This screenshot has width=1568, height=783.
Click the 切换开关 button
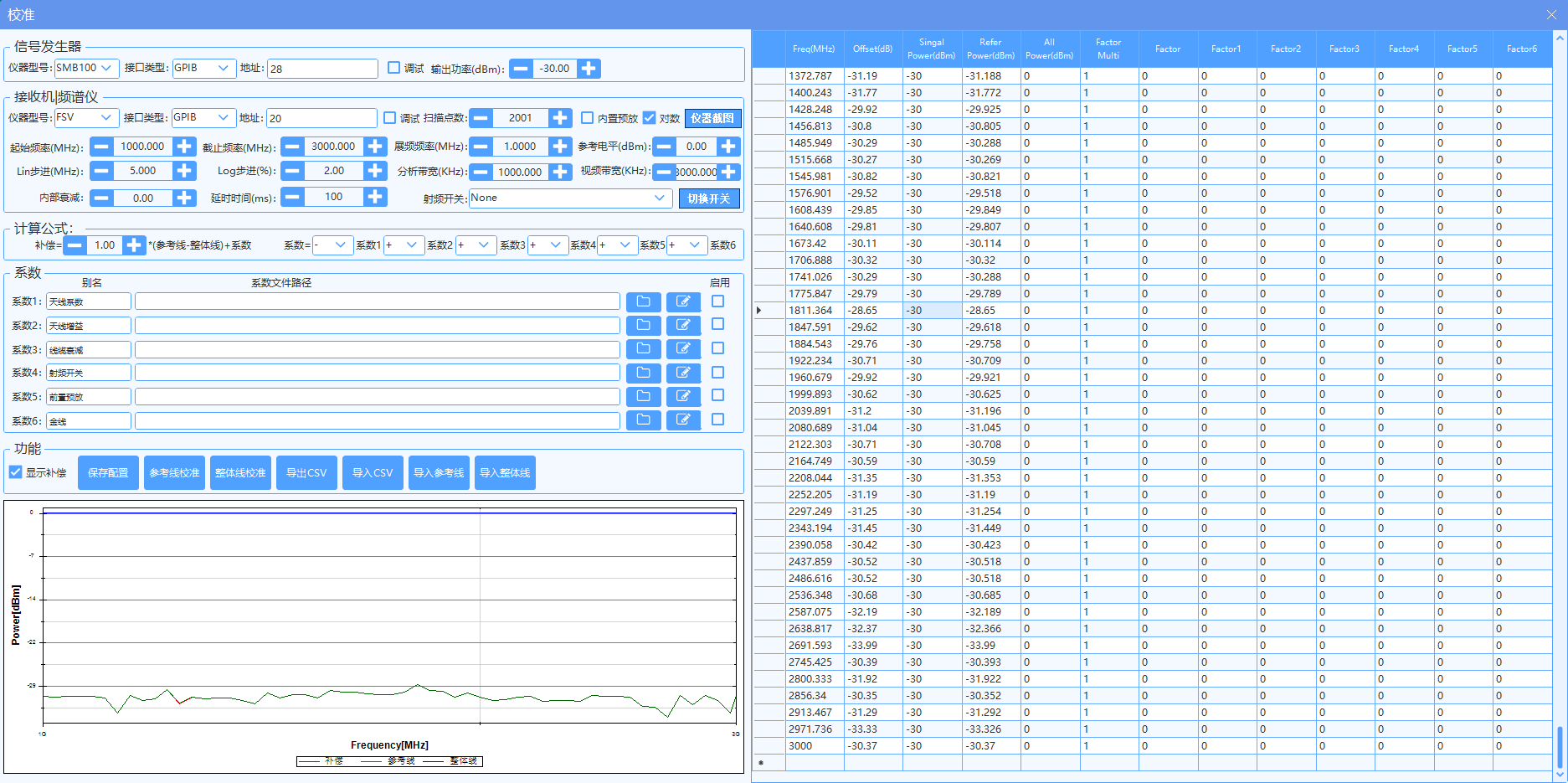709,198
